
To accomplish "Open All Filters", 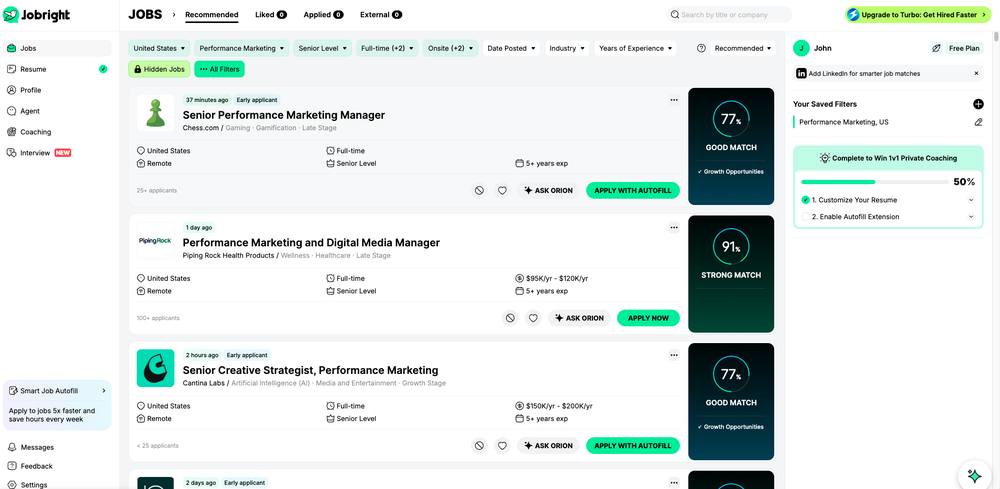I will [219, 69].
